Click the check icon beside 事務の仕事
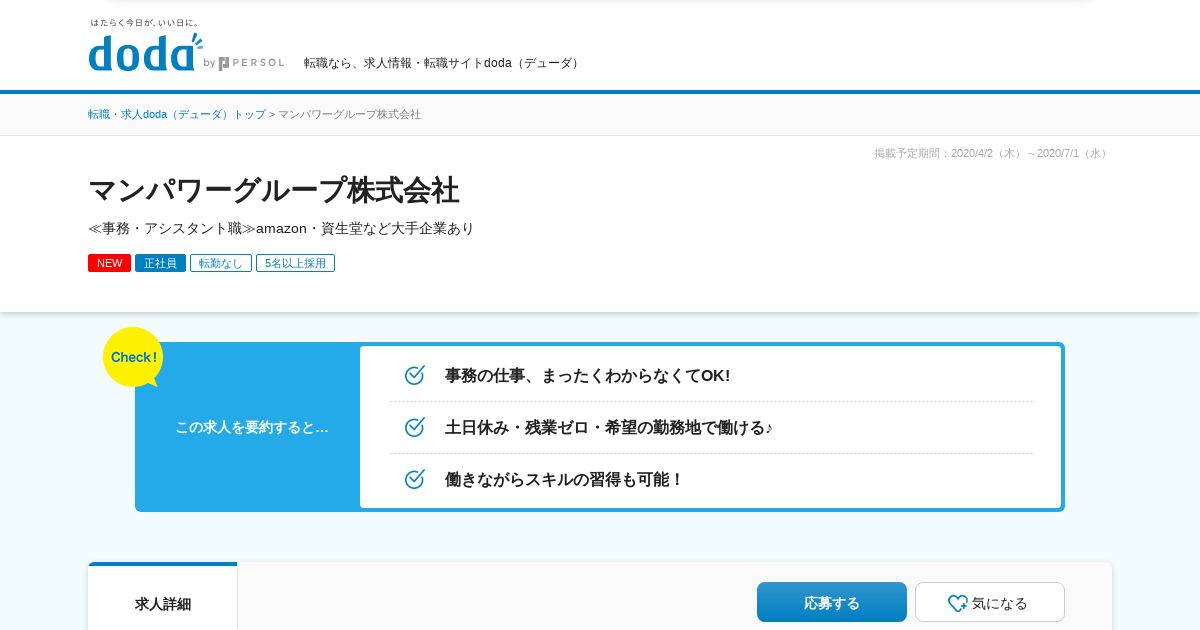Viewport: 1200px width, 630px height. click(415, 375)
